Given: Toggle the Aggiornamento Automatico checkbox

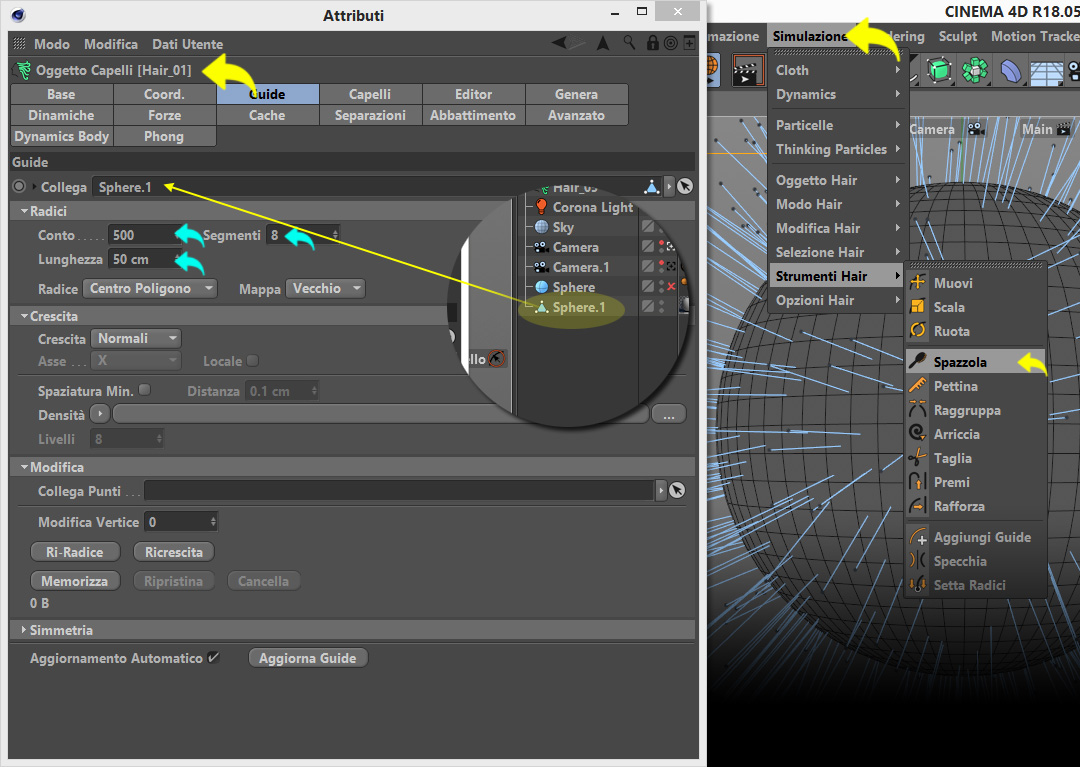Looking at the screenshot, I should click(x=214, y=657).
